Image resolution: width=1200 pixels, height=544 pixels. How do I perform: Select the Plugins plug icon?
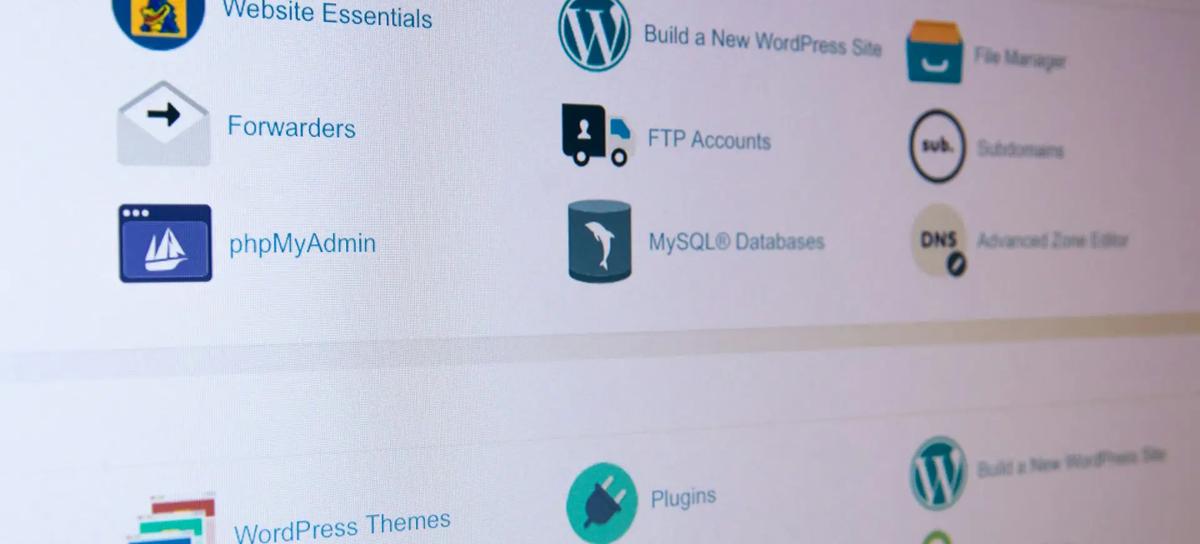[602, 503]
